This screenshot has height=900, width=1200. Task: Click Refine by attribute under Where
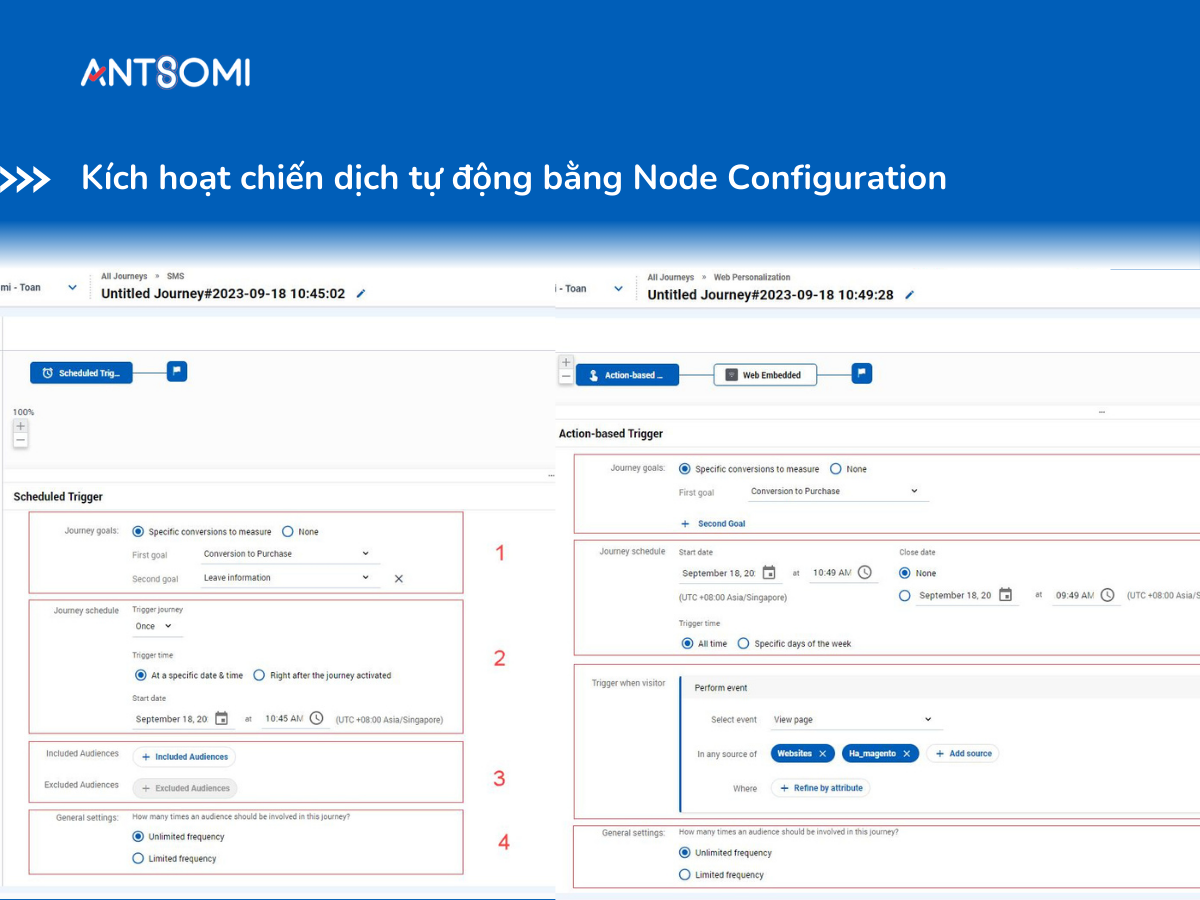click(820, 788)
